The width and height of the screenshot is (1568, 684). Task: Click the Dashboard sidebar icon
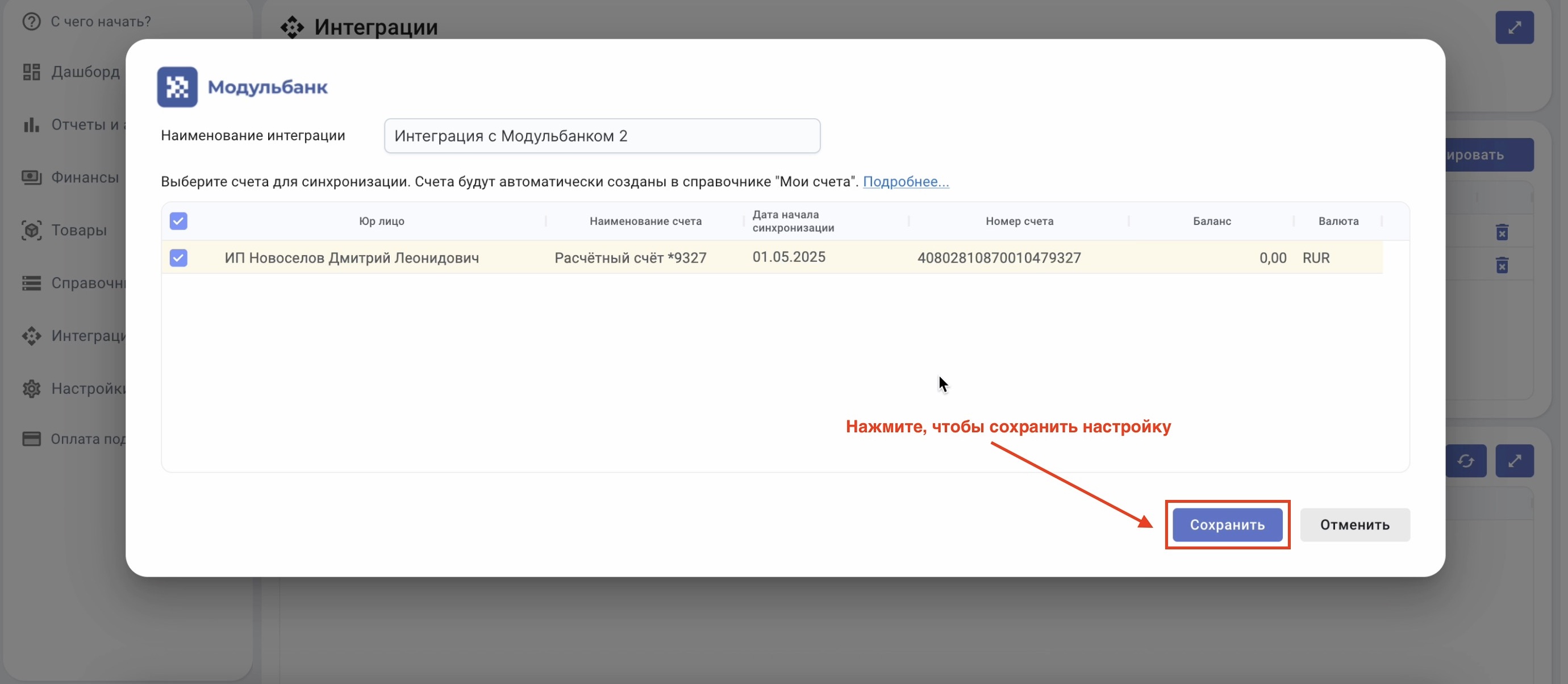31,72
